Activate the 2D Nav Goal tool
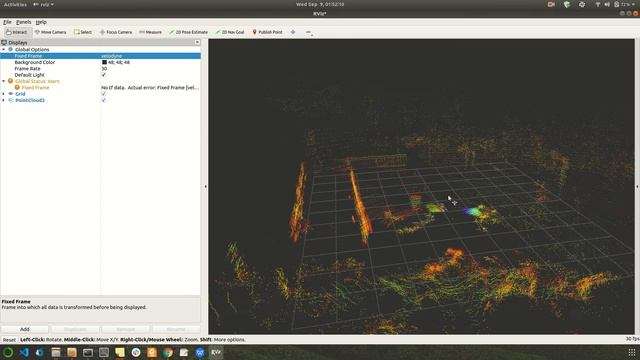 (x=230, y=32)
